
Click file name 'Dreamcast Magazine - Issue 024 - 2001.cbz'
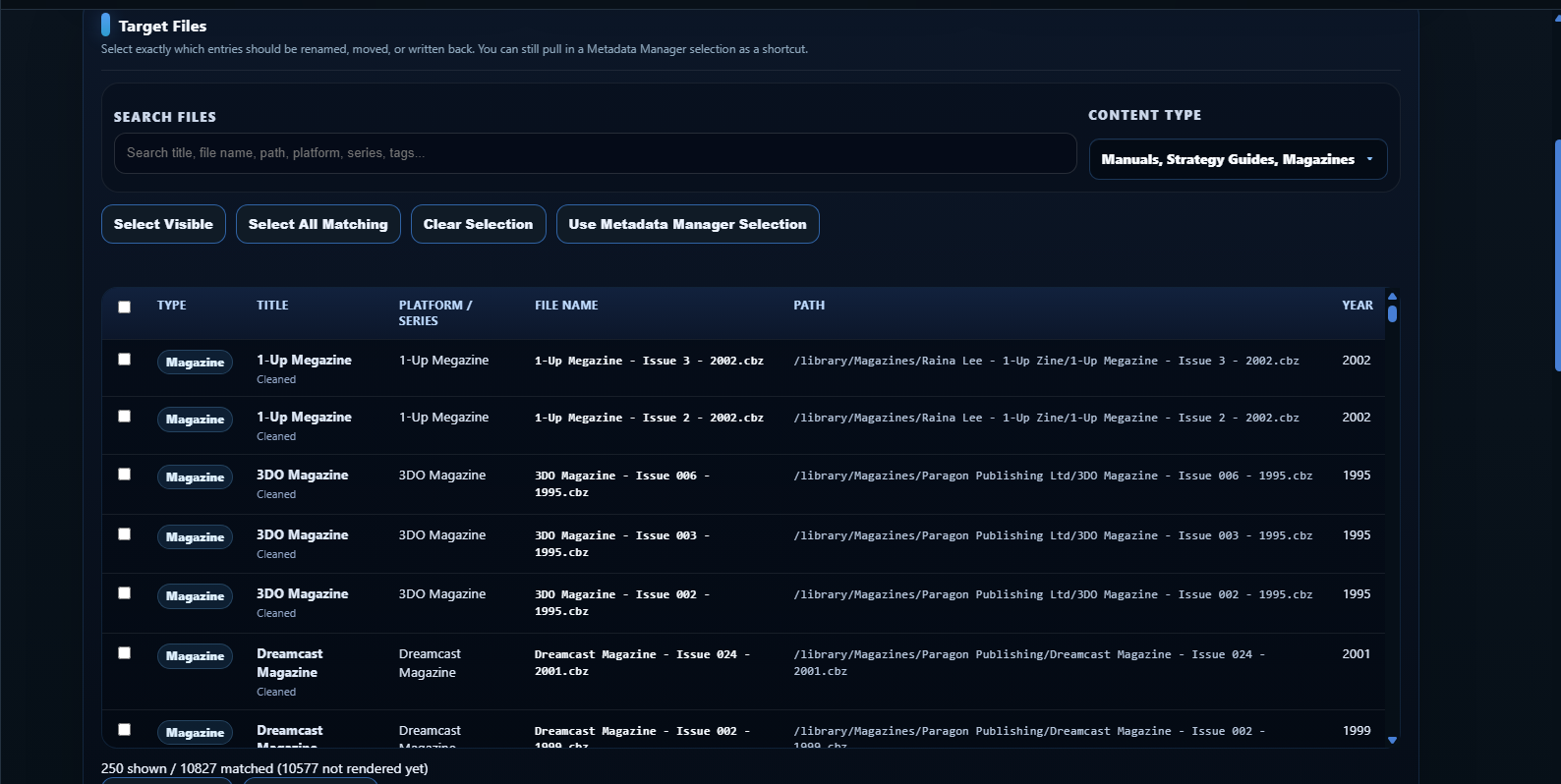(642, 662)
